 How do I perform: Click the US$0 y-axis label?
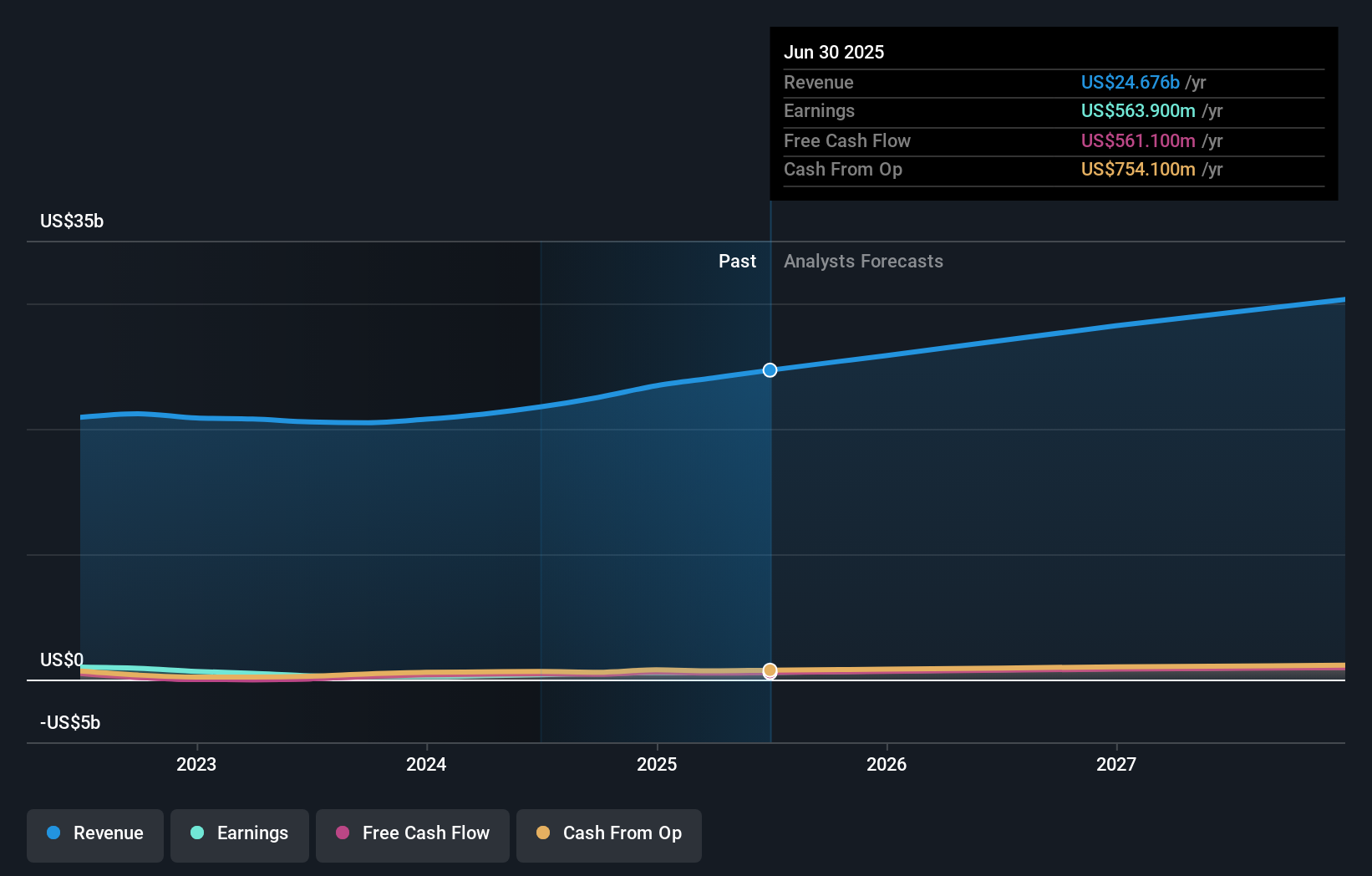click(x=62, y=660)
